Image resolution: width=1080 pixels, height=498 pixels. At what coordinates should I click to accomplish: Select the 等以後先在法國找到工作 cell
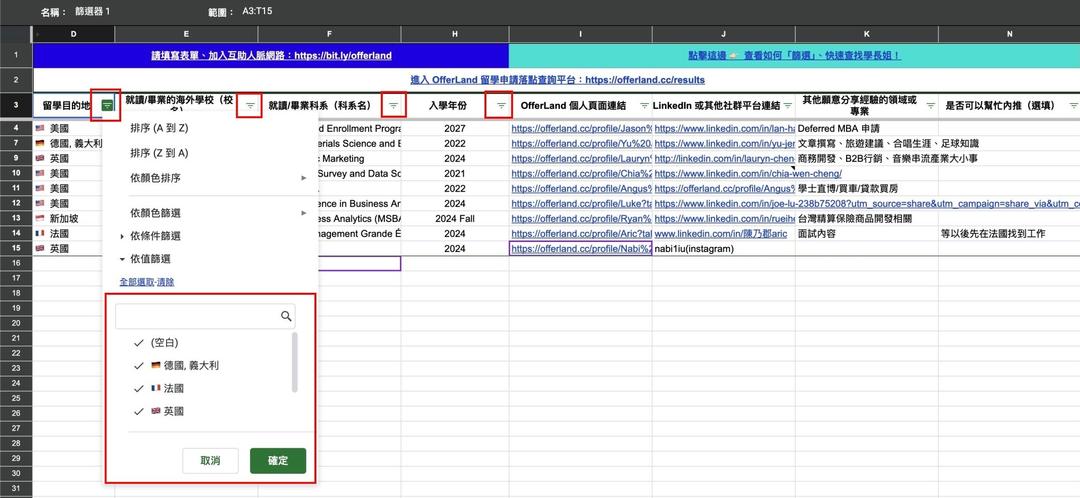tap(1008, 234)
